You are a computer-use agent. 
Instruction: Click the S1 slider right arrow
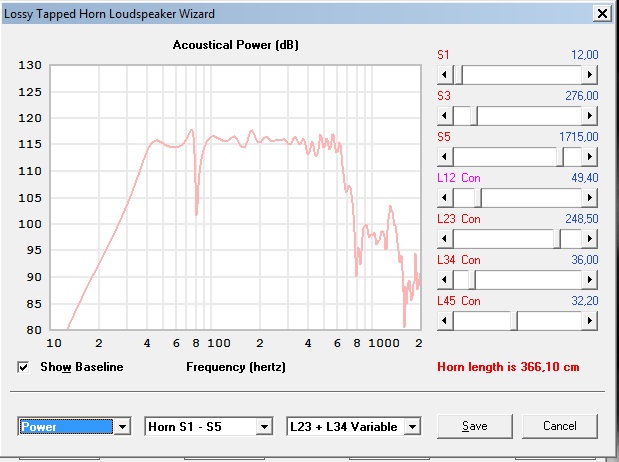click(589, 75)
